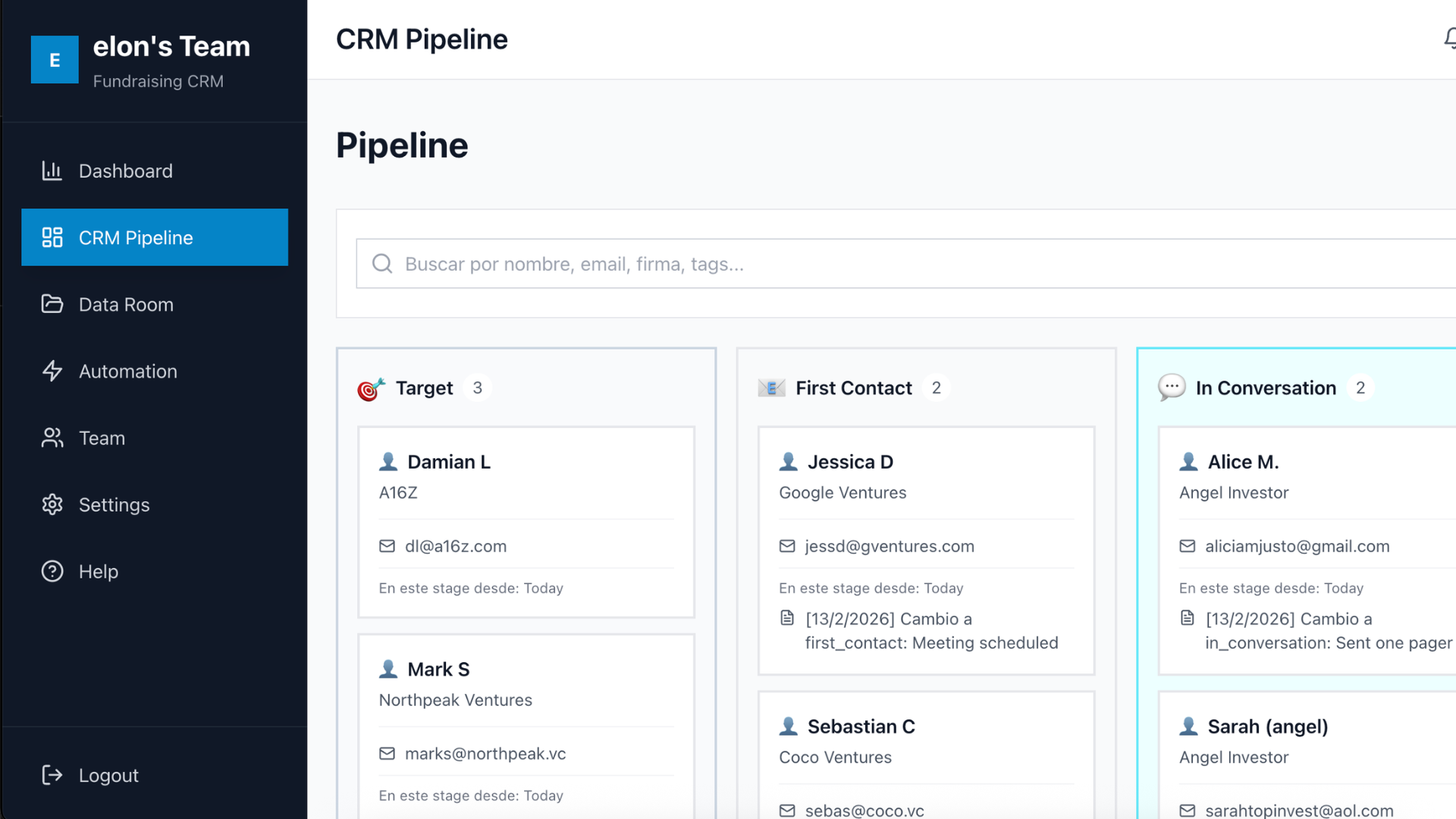Open the Dashboard from the sidebar
Viewport: 1456px width, 819px height.
point(125,171)
